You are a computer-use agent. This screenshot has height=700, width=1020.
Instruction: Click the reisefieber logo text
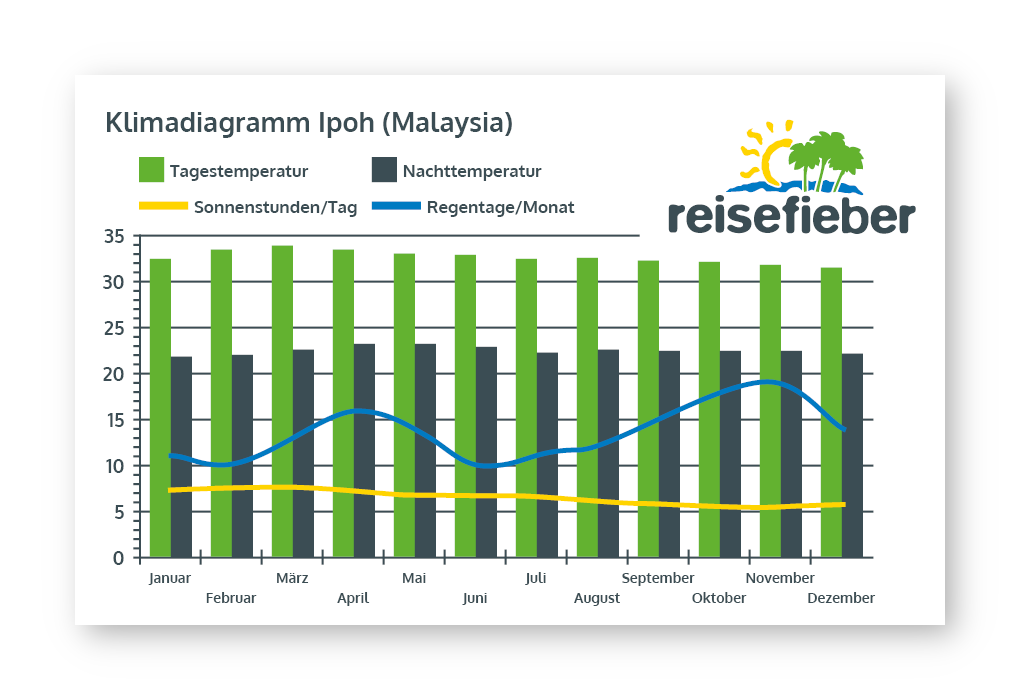[x=790, y=214]
